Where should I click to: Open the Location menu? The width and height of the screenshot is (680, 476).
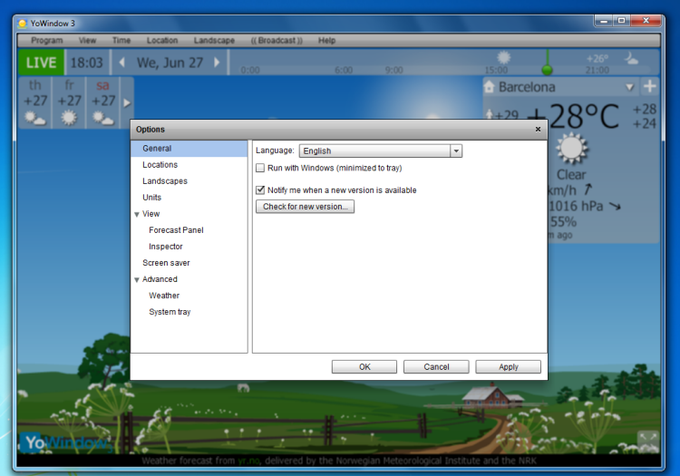pos(162,40)
